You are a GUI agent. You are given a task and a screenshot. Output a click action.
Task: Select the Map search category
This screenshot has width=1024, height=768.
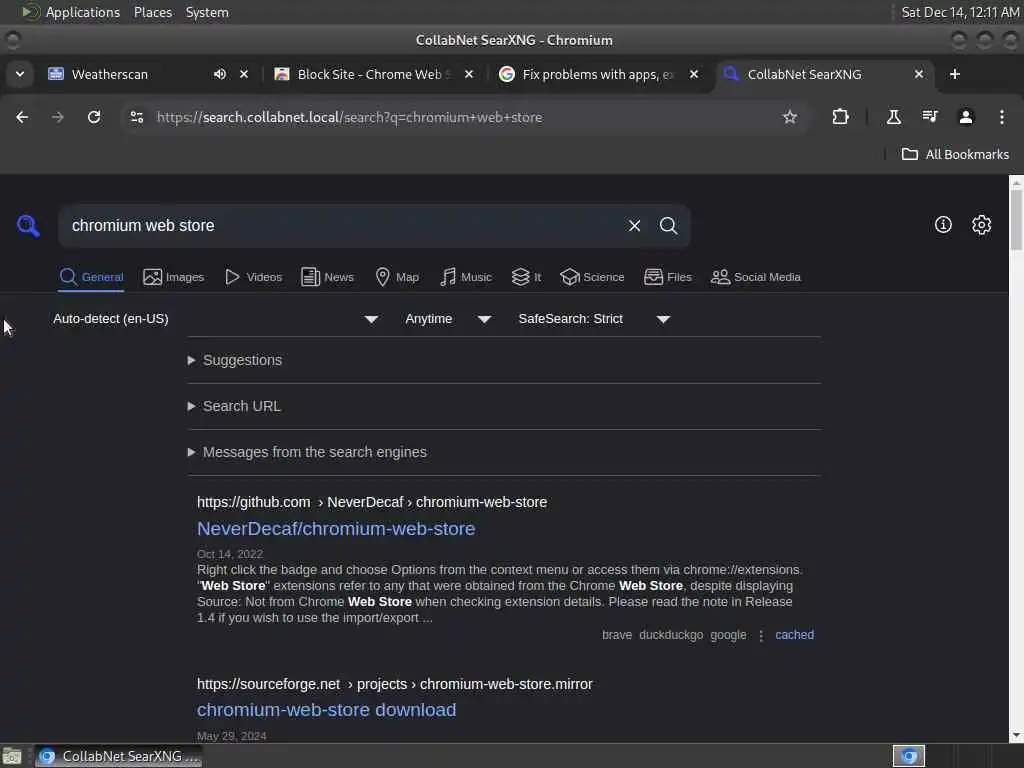click(397, 278)
